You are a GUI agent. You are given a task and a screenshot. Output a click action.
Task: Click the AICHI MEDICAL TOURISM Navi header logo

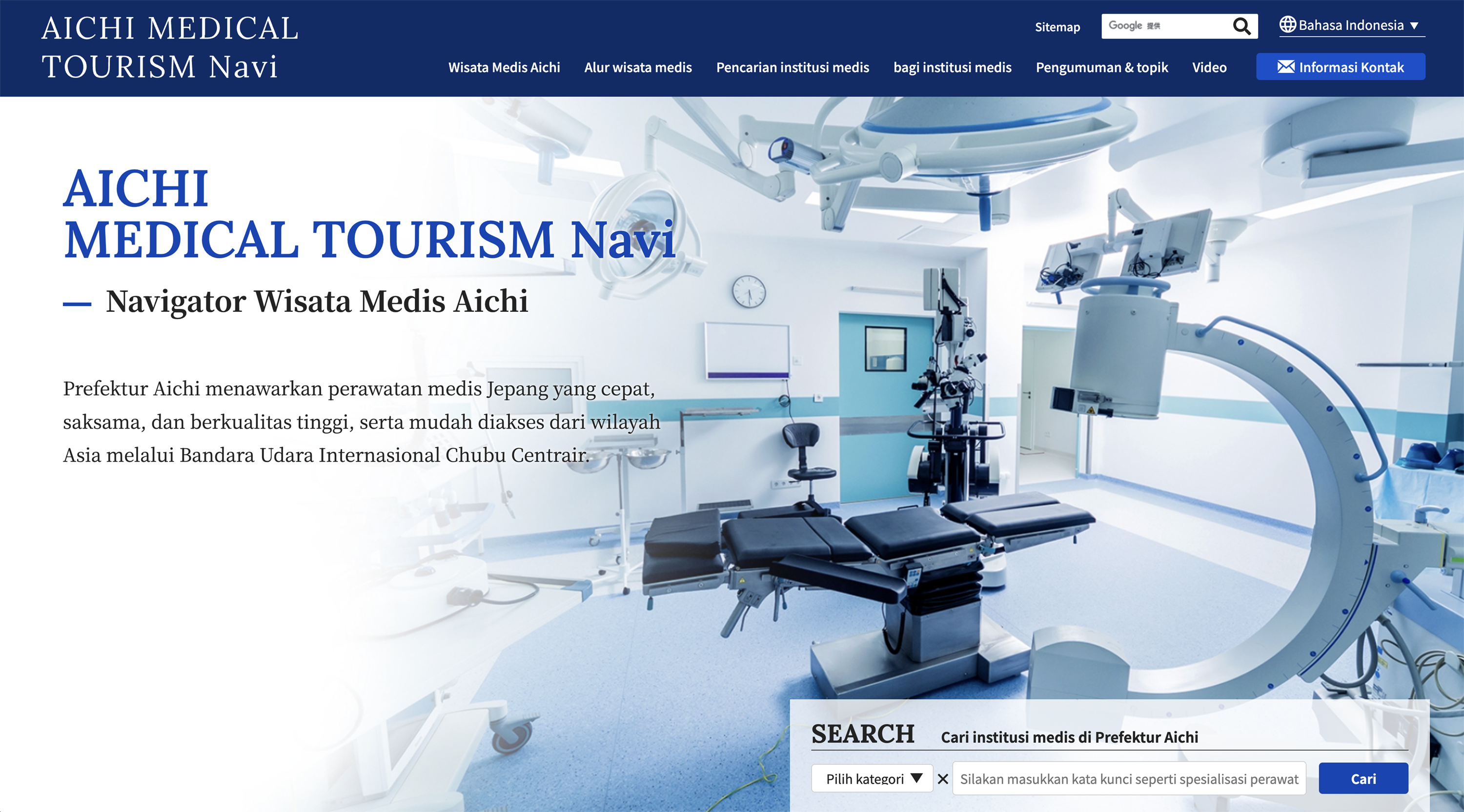click(x=169, y=47)
